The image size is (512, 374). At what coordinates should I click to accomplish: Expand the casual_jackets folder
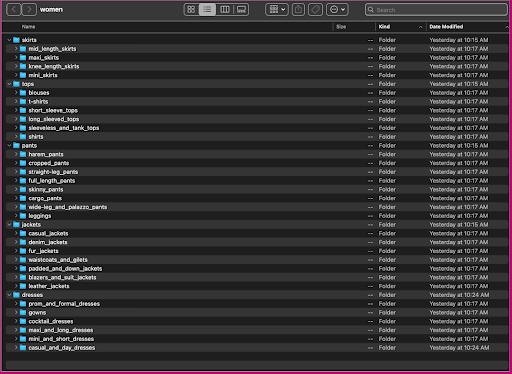[16, 233]
